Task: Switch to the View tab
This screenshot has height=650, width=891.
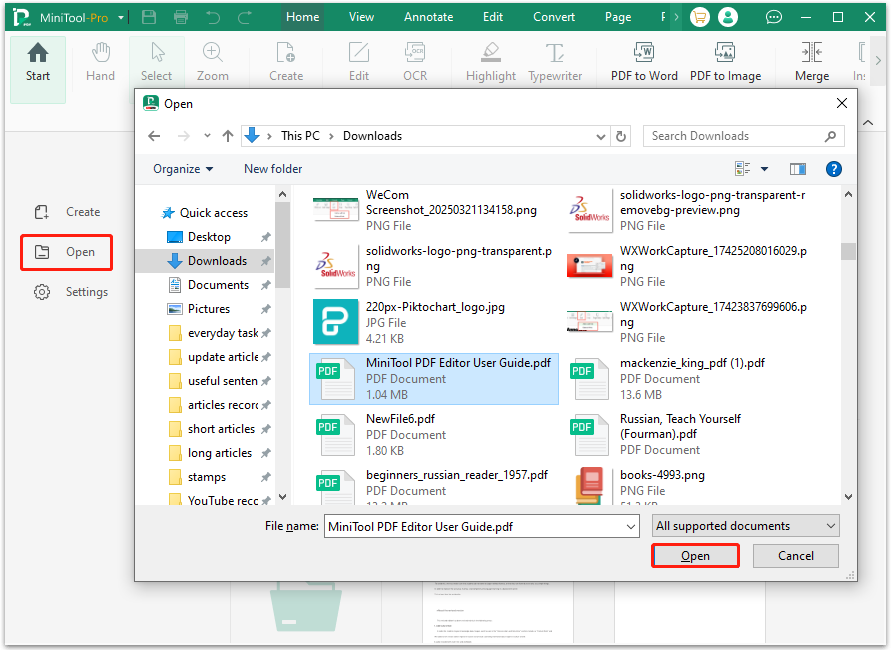Action: (x=361, y=17)
